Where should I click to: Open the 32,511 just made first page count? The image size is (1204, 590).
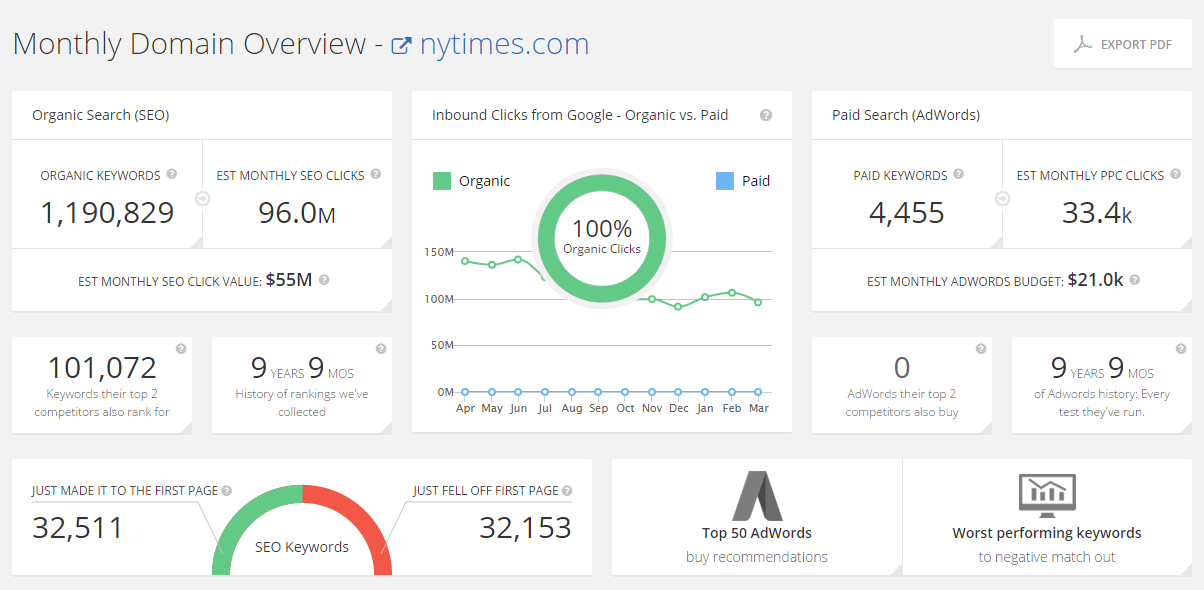[77, 527]
